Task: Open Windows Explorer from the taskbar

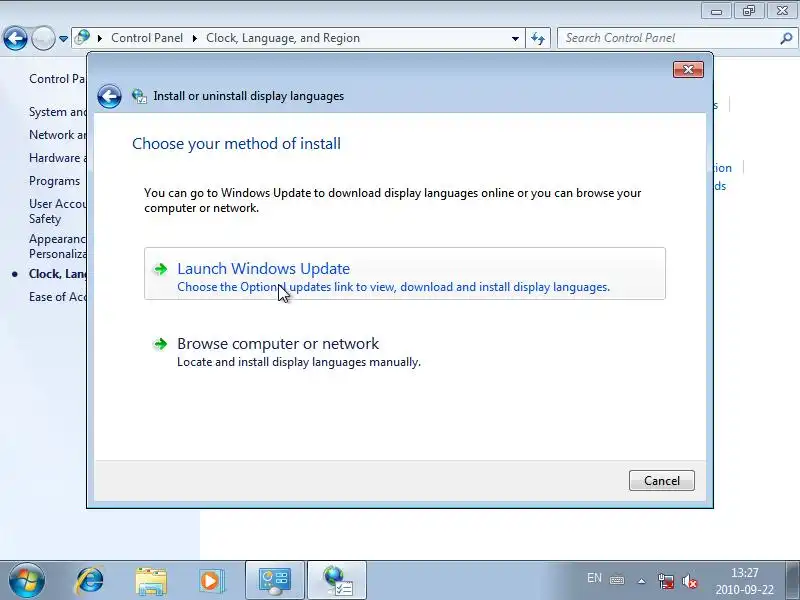Action: pyautogui.click(x=151, y=581)
